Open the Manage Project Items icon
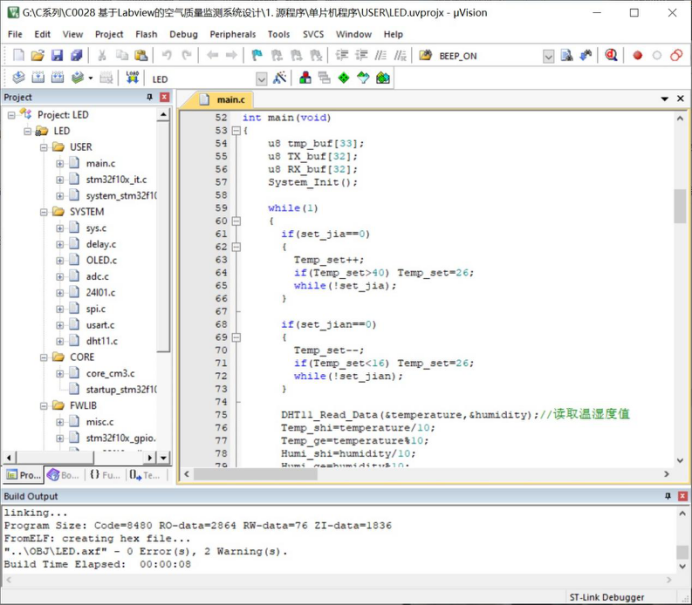The width and height of the screenshot is (692, 605). click(305, 78)
